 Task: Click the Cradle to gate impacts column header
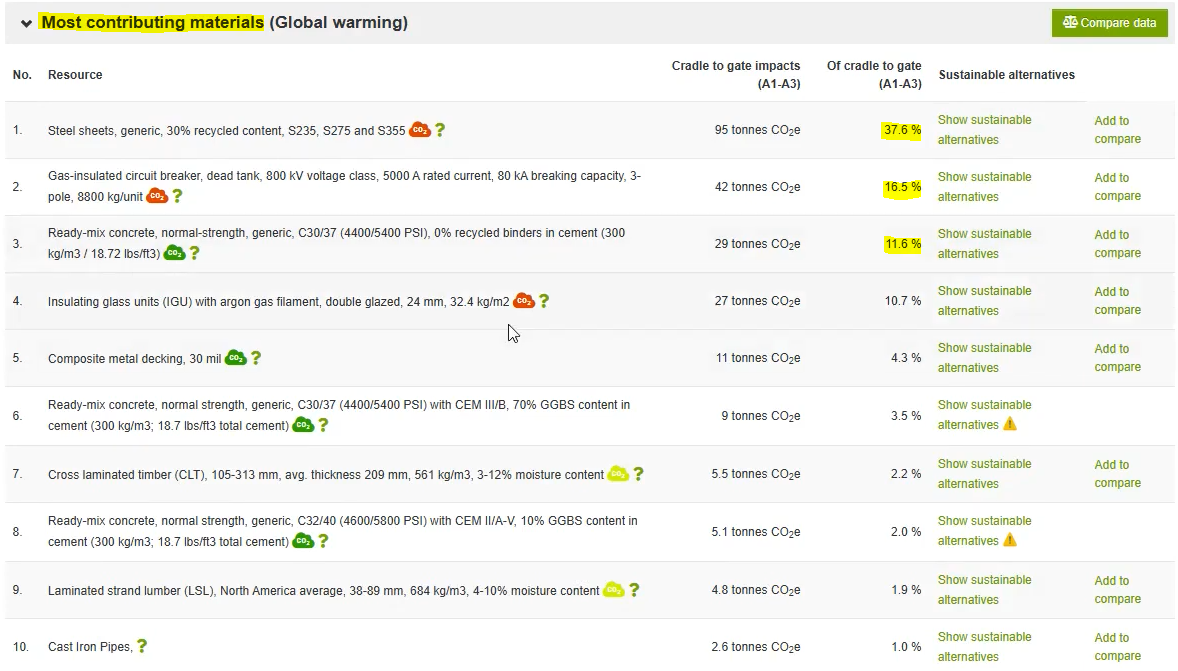pos(736,75)
